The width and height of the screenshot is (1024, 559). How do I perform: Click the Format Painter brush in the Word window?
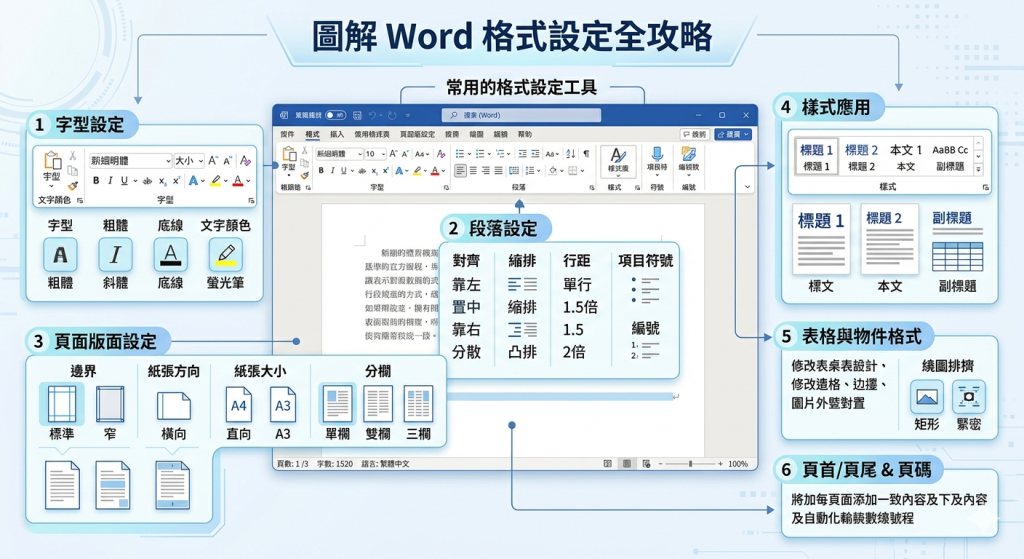point(304,176)
